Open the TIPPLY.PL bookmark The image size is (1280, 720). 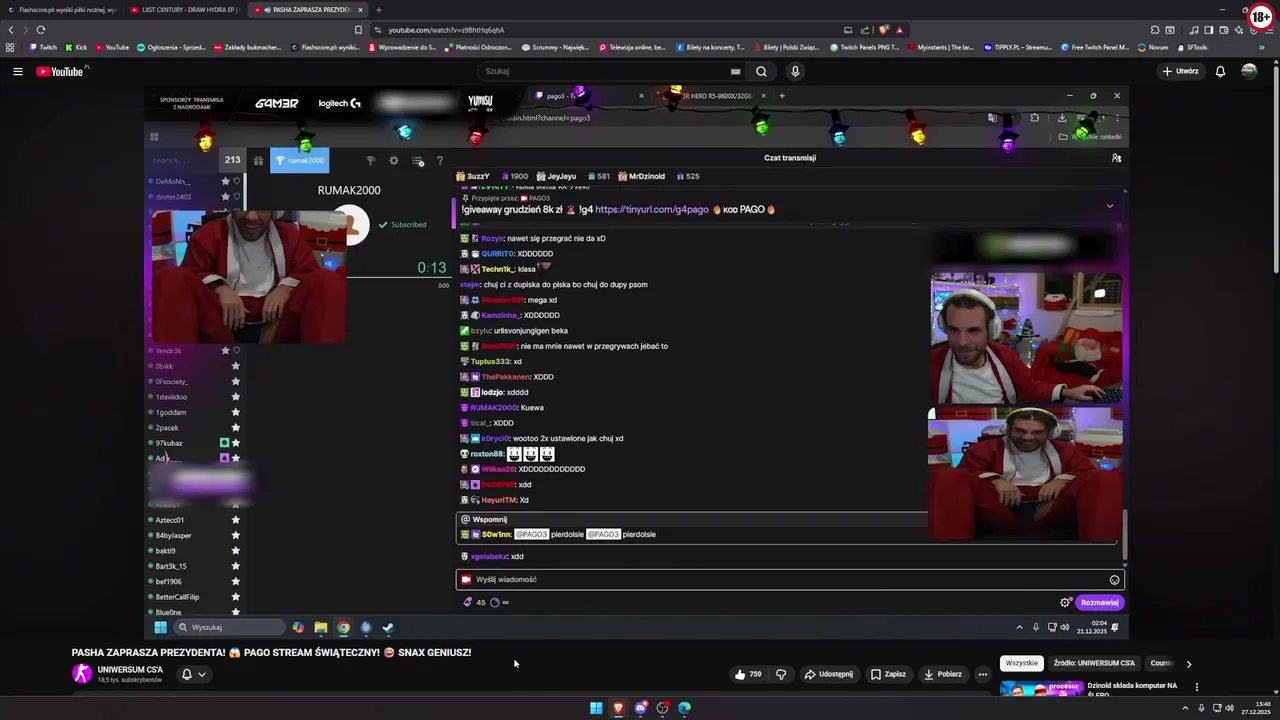tap(1018, 47)
